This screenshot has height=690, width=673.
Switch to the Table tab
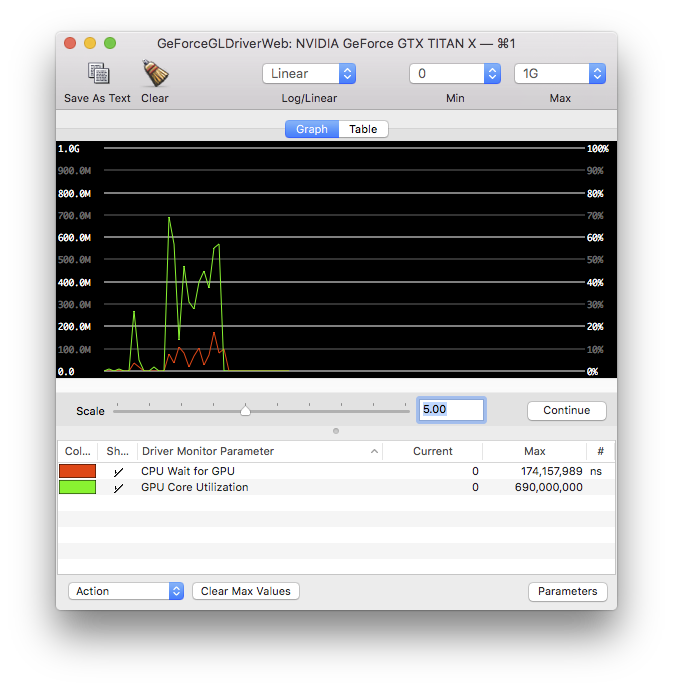click(x=363, y=129)
